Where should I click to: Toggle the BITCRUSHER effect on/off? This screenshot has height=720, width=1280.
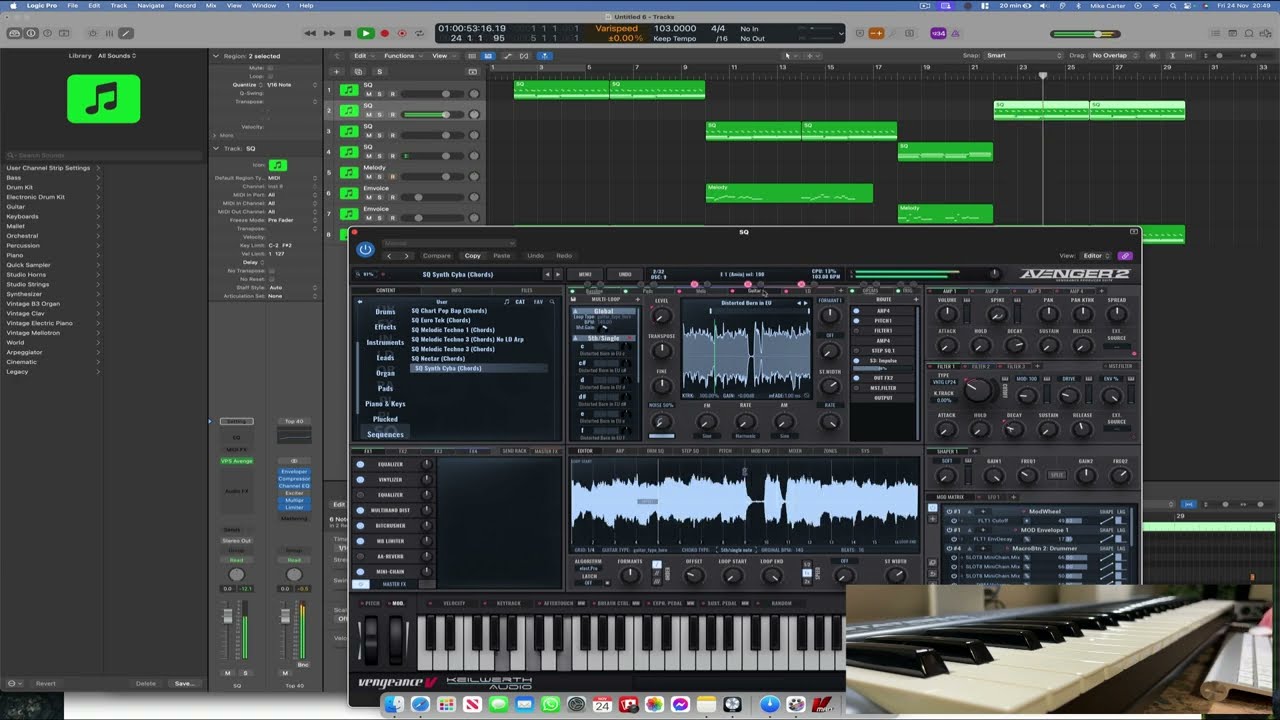click(x=361, y=525)
